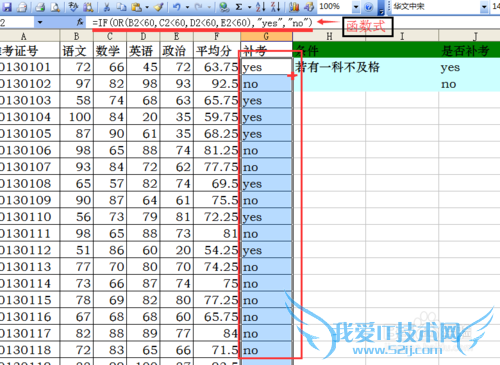
Task: Click the Insert Hyperlink globe icon
Action: point(224,7)
